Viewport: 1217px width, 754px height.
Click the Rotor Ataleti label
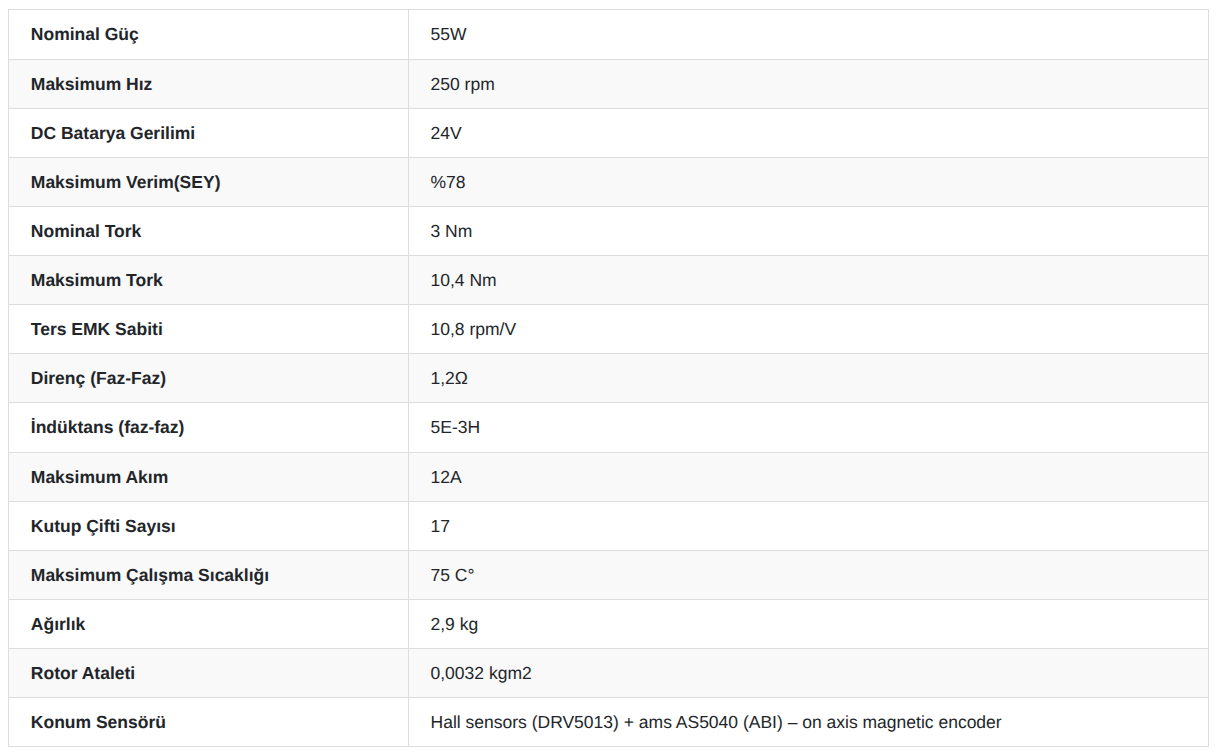point(83,673)
